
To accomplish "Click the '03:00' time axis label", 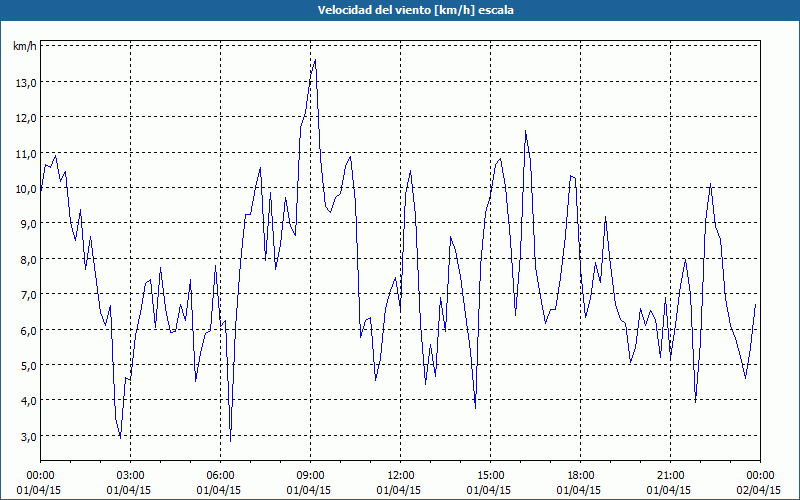I will click(x=130, y=476).
